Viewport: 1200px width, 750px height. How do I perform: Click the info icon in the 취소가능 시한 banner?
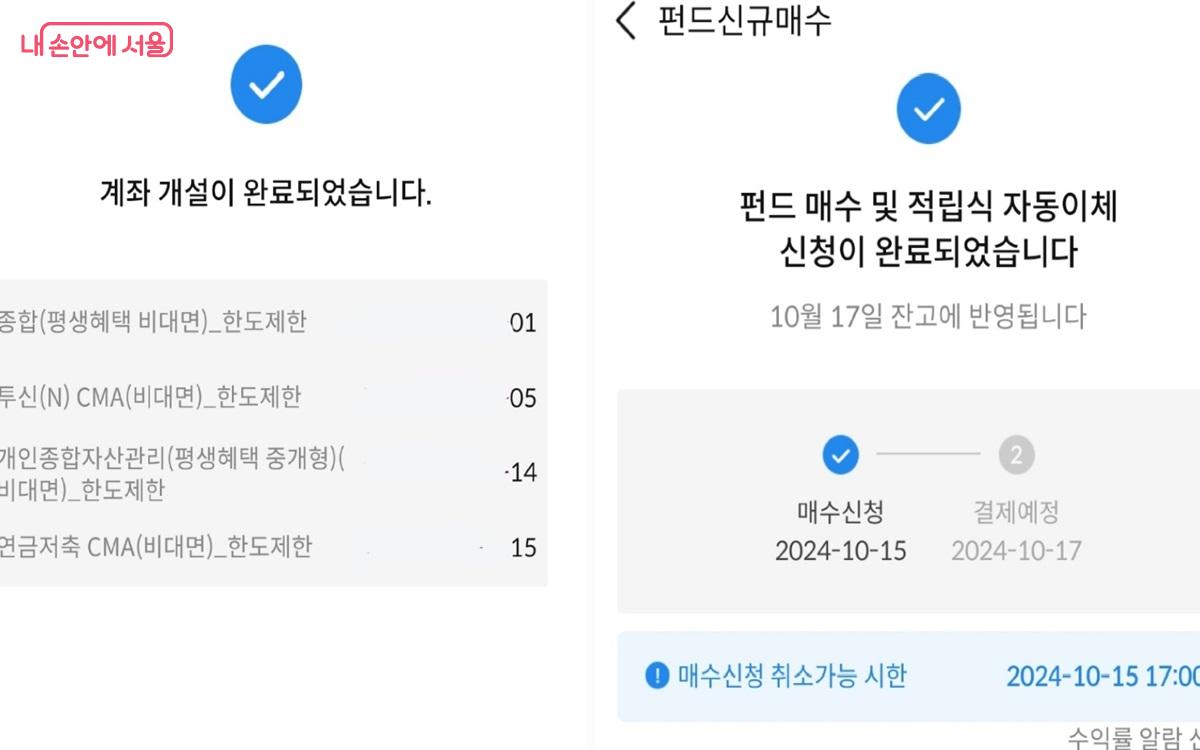[656, 676]
